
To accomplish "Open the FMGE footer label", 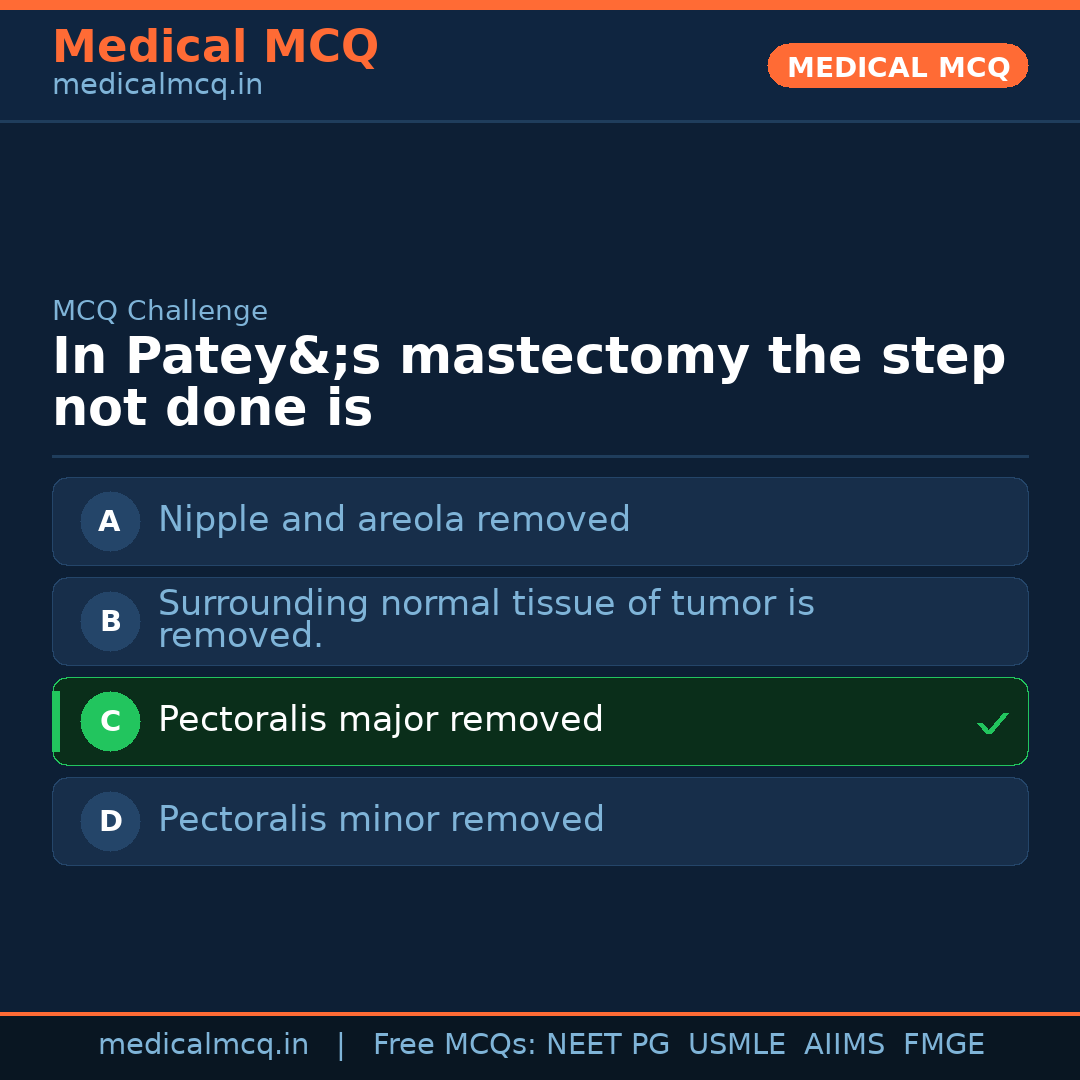I will click(x=943, y=1045).
